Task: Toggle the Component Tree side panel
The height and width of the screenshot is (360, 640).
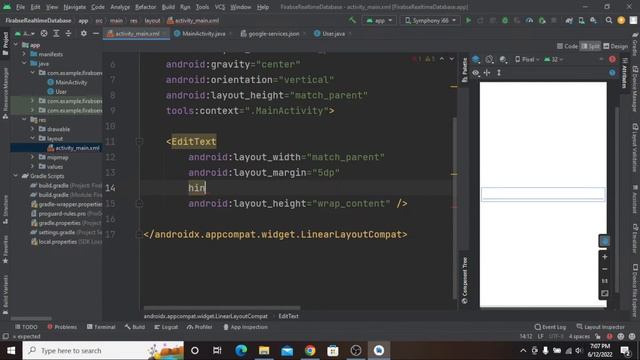Action: click(x=464, y=280)
